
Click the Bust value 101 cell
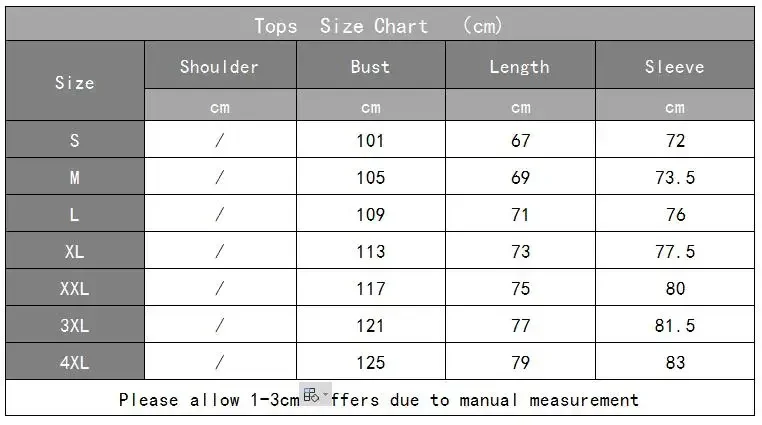371,141
